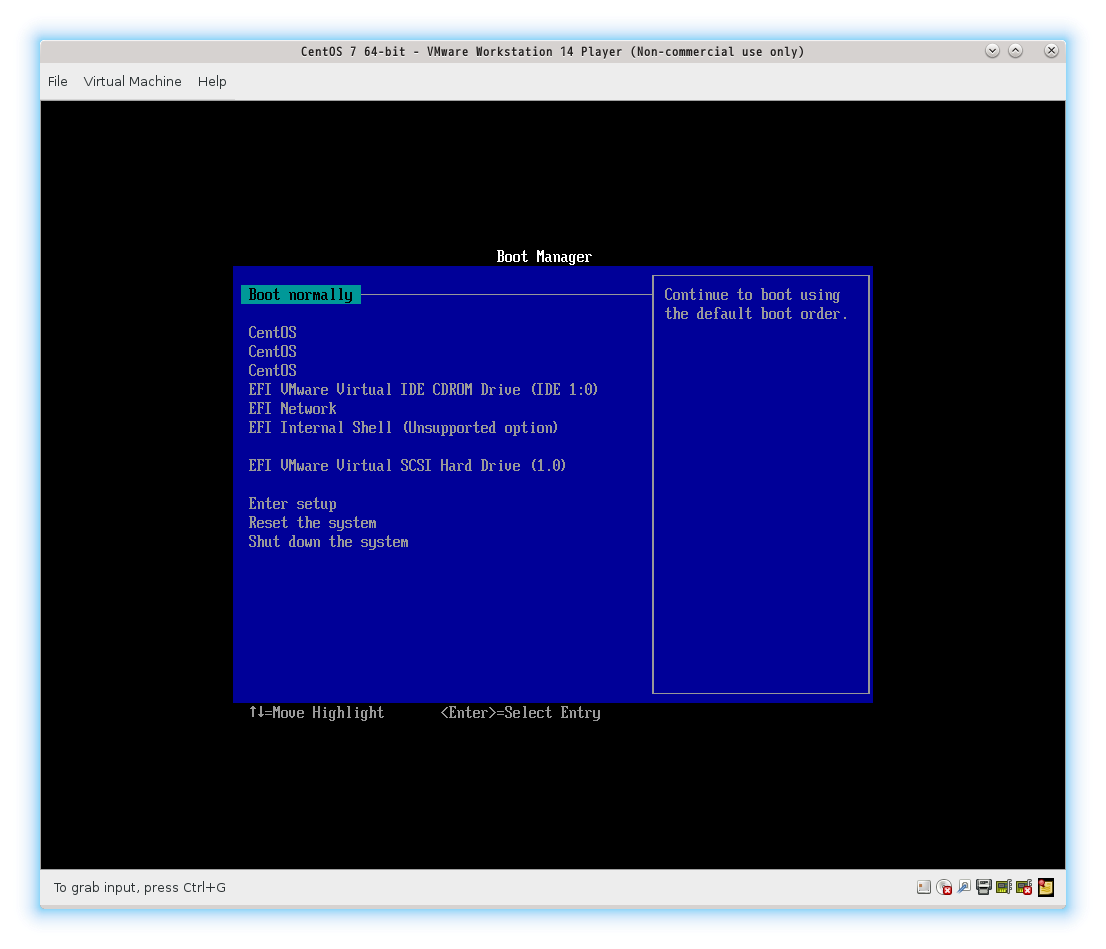Open the message log note icon
This screenshot has width=1106, height=949.
(x=1046, y=887)
